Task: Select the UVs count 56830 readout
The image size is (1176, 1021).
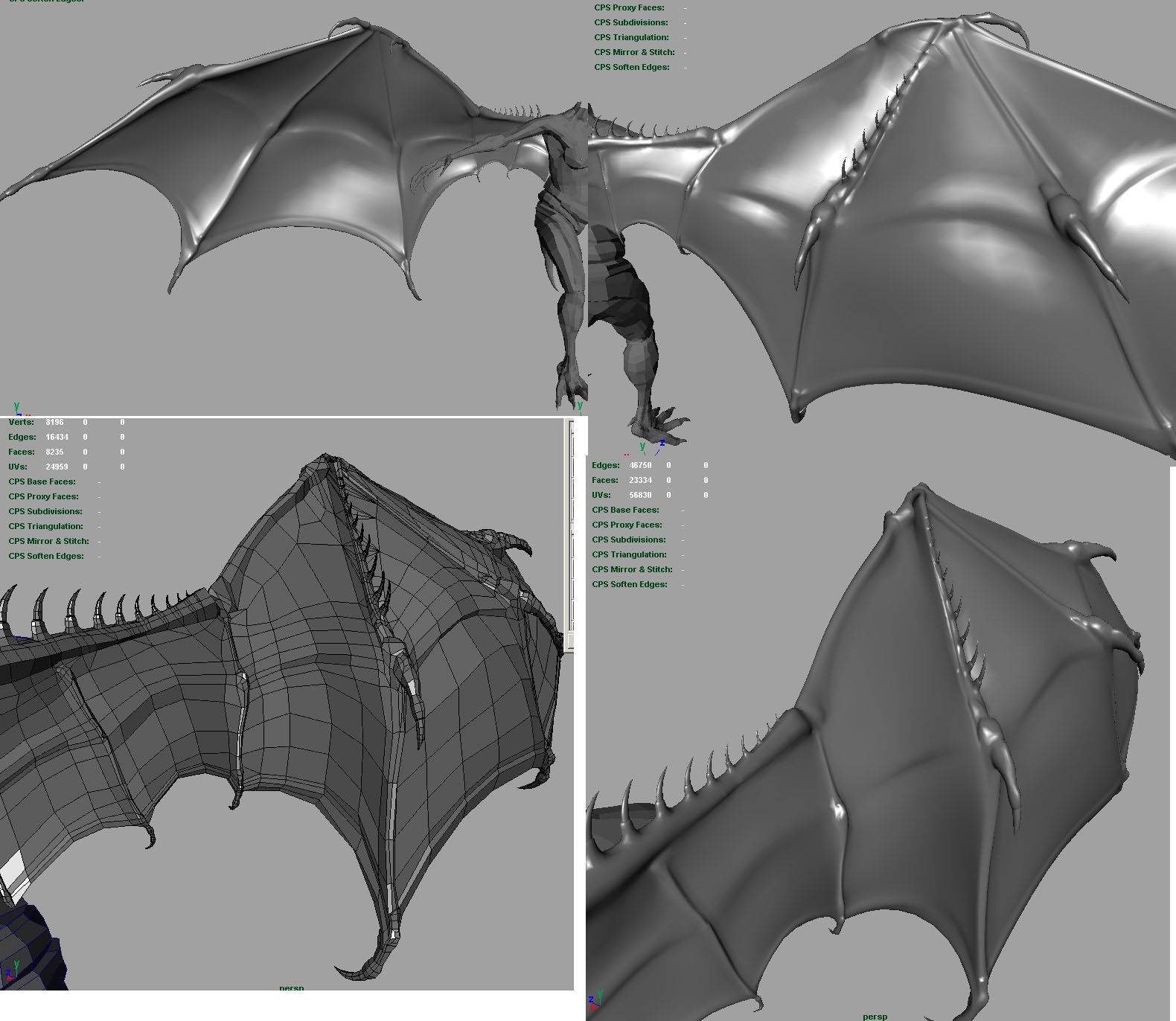Action: (x=640, y=495)
